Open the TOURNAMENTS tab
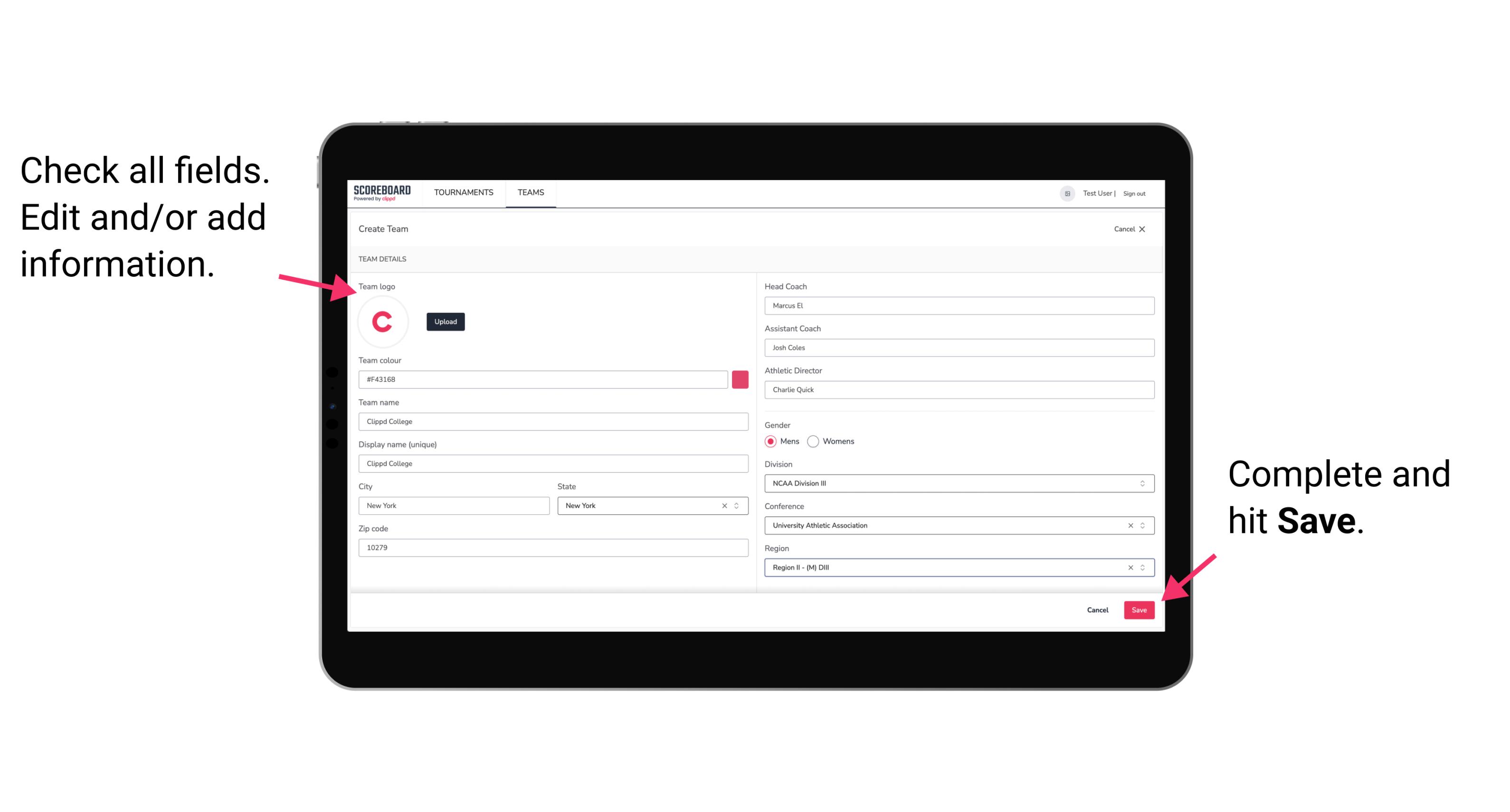Image resolution: width=1510 pixels, height=812 pixels. 463,192
